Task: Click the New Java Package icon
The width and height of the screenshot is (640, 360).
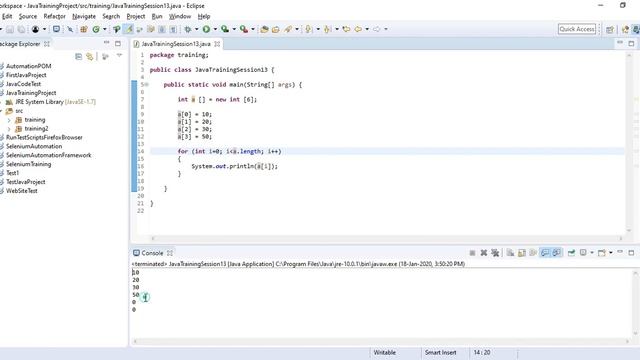Action: pyautogui.click(x=84, y=29)
